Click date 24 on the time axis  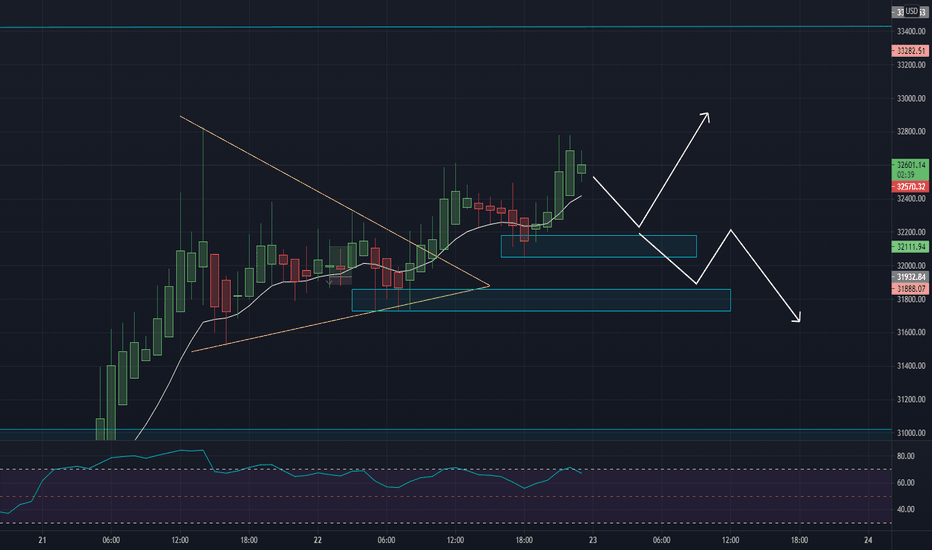tap(868, 540)
